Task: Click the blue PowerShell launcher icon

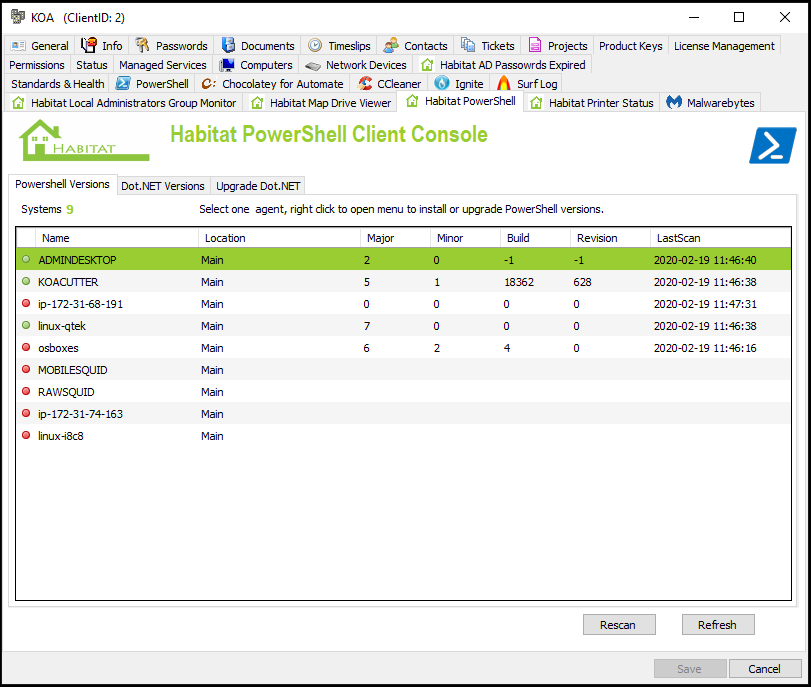Action: [x=771, y=145]
